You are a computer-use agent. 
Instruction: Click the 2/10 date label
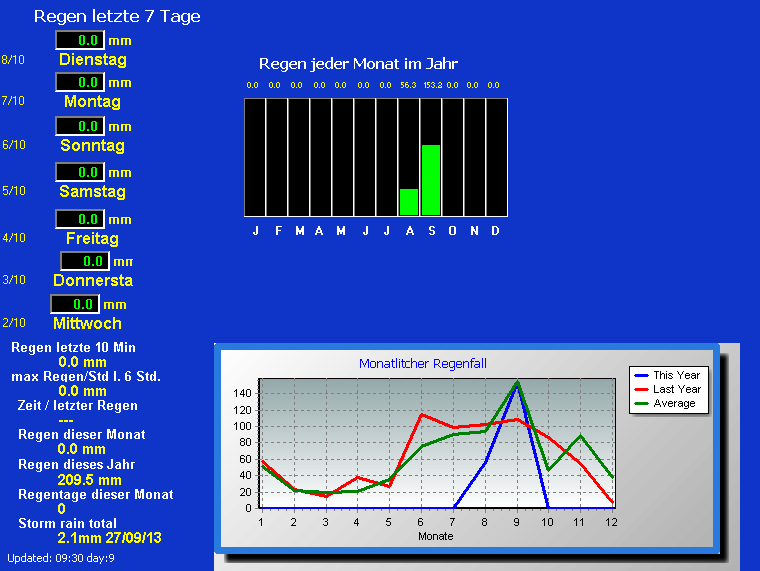tap(14, 323)
